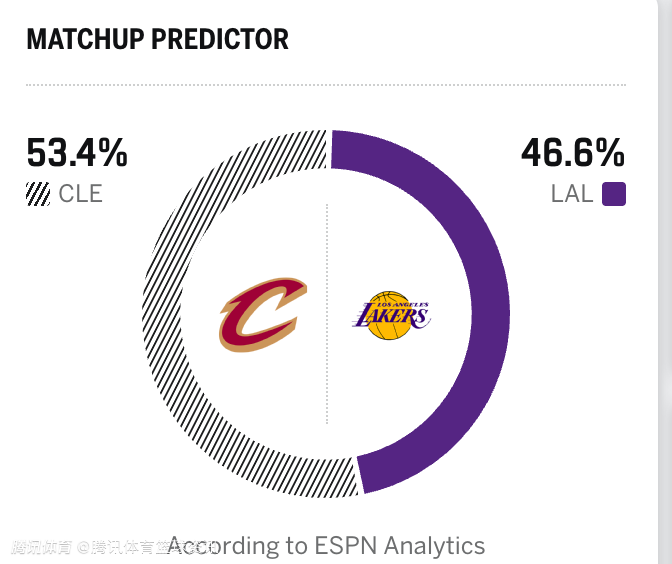672x564 pixels.
Task: Open the CLE team abbreviation label
Action: point(81,193)
